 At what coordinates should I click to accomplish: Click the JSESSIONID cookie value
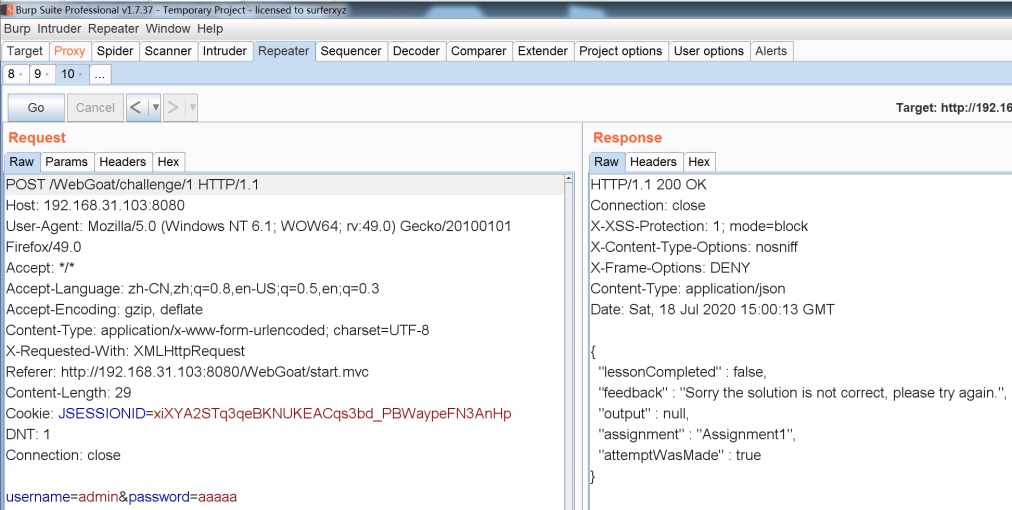pos(332,413)
